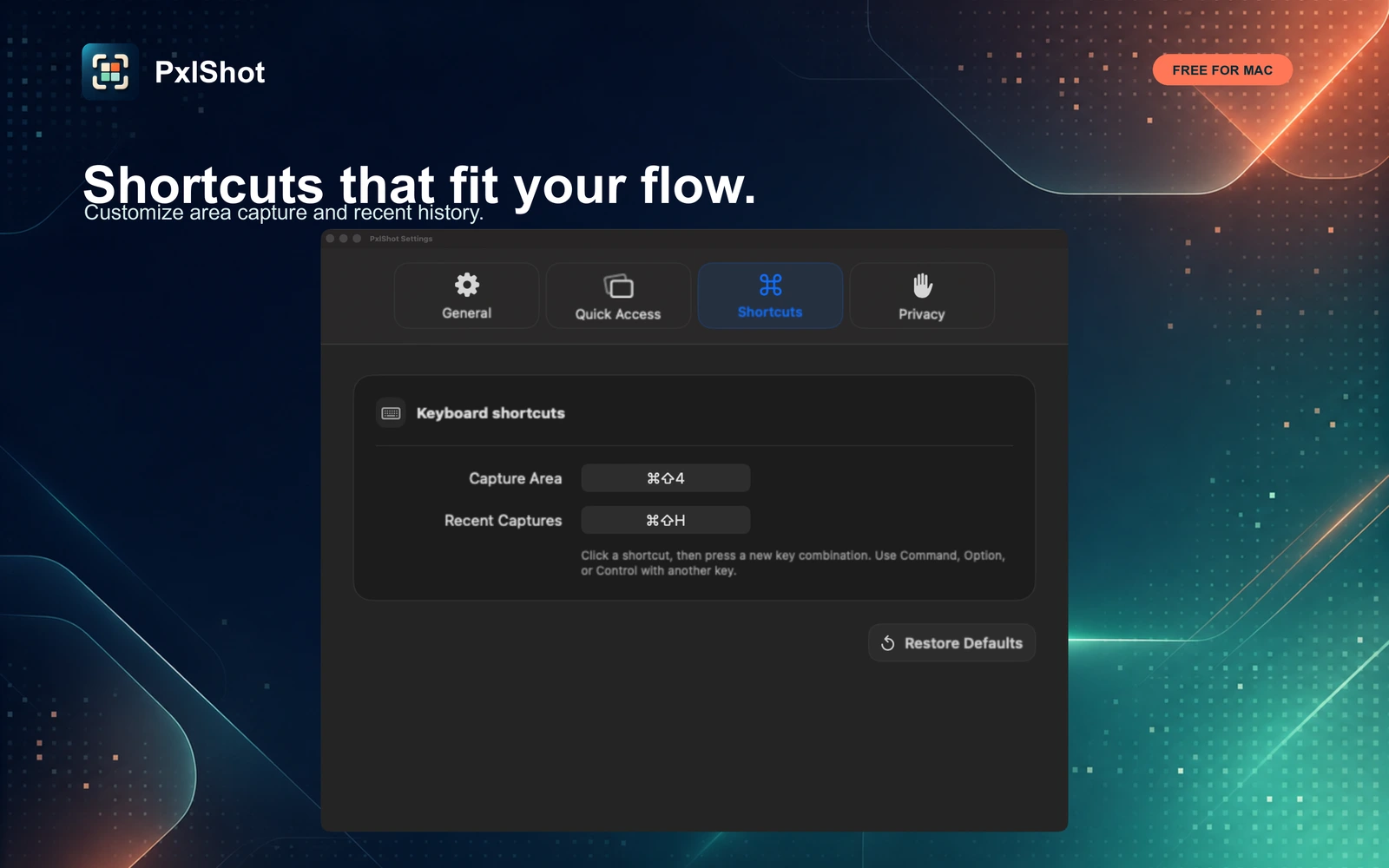Click the 'Customize area capture and recent history.' subtitle
Viewport: 1389px width, 868px height.
point(284,213)
